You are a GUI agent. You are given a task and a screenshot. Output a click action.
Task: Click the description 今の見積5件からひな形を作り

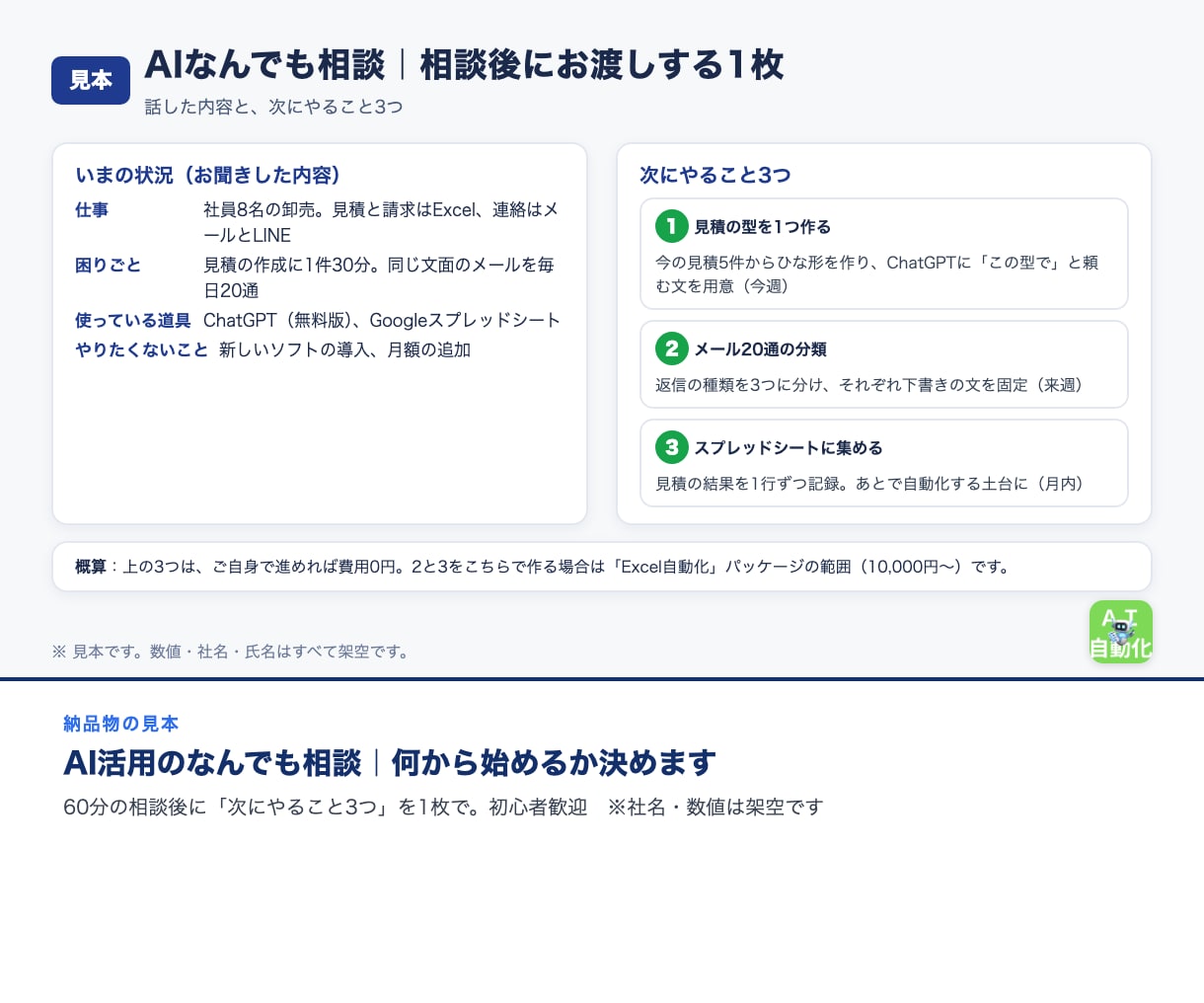coord(762,263)
